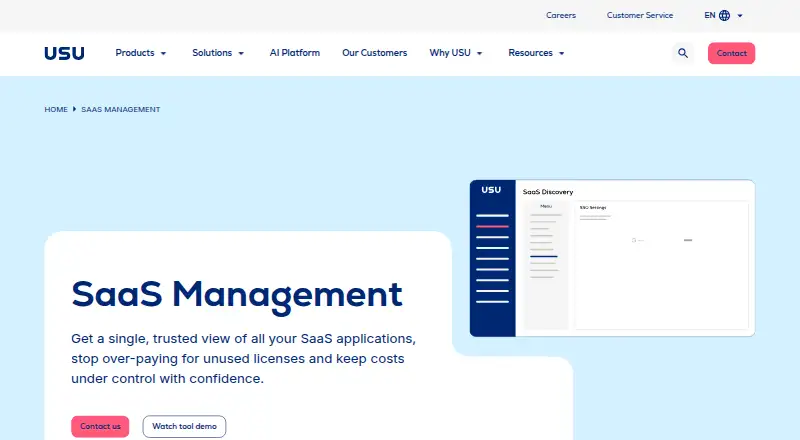Click the SaaS Management heading
The image size is (800, 440).
click(237, 295)
